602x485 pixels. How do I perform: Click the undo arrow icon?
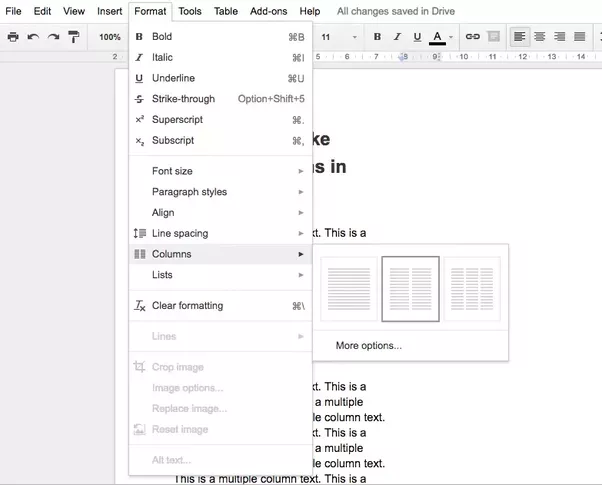point(33,37)
